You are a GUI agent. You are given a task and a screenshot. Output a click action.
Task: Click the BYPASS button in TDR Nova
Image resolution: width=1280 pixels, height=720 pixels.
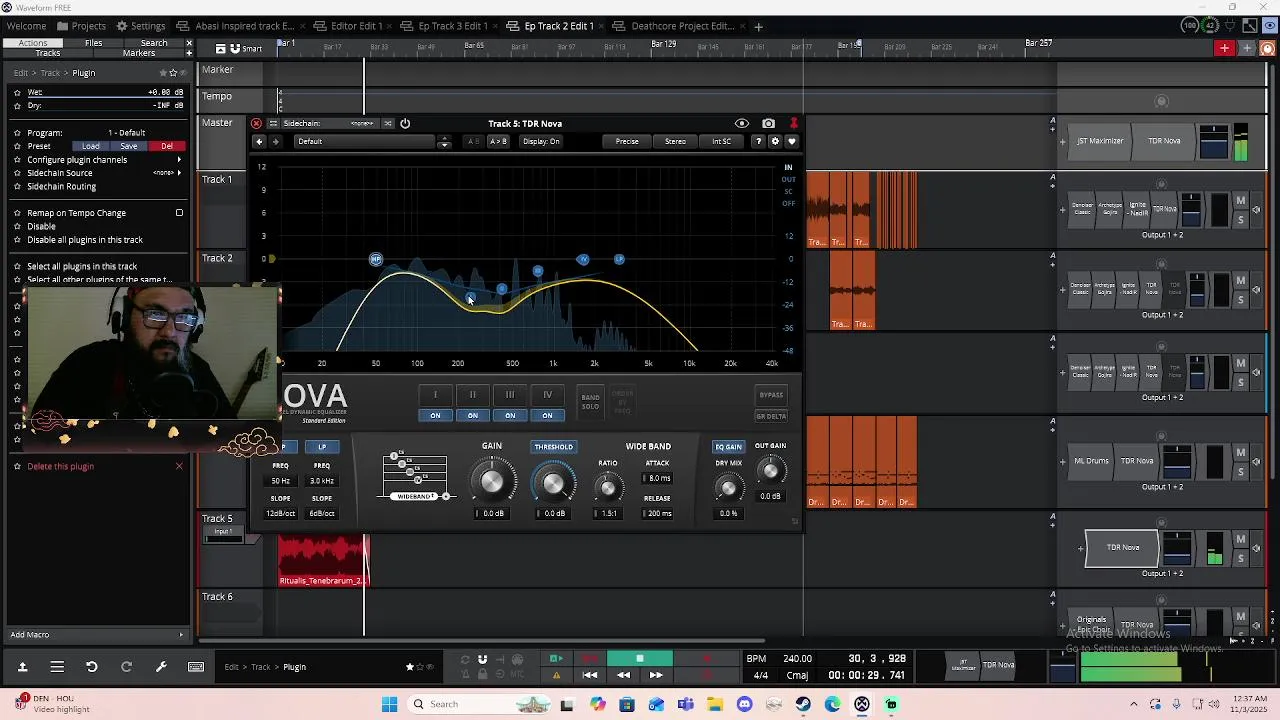pos(771,395)
